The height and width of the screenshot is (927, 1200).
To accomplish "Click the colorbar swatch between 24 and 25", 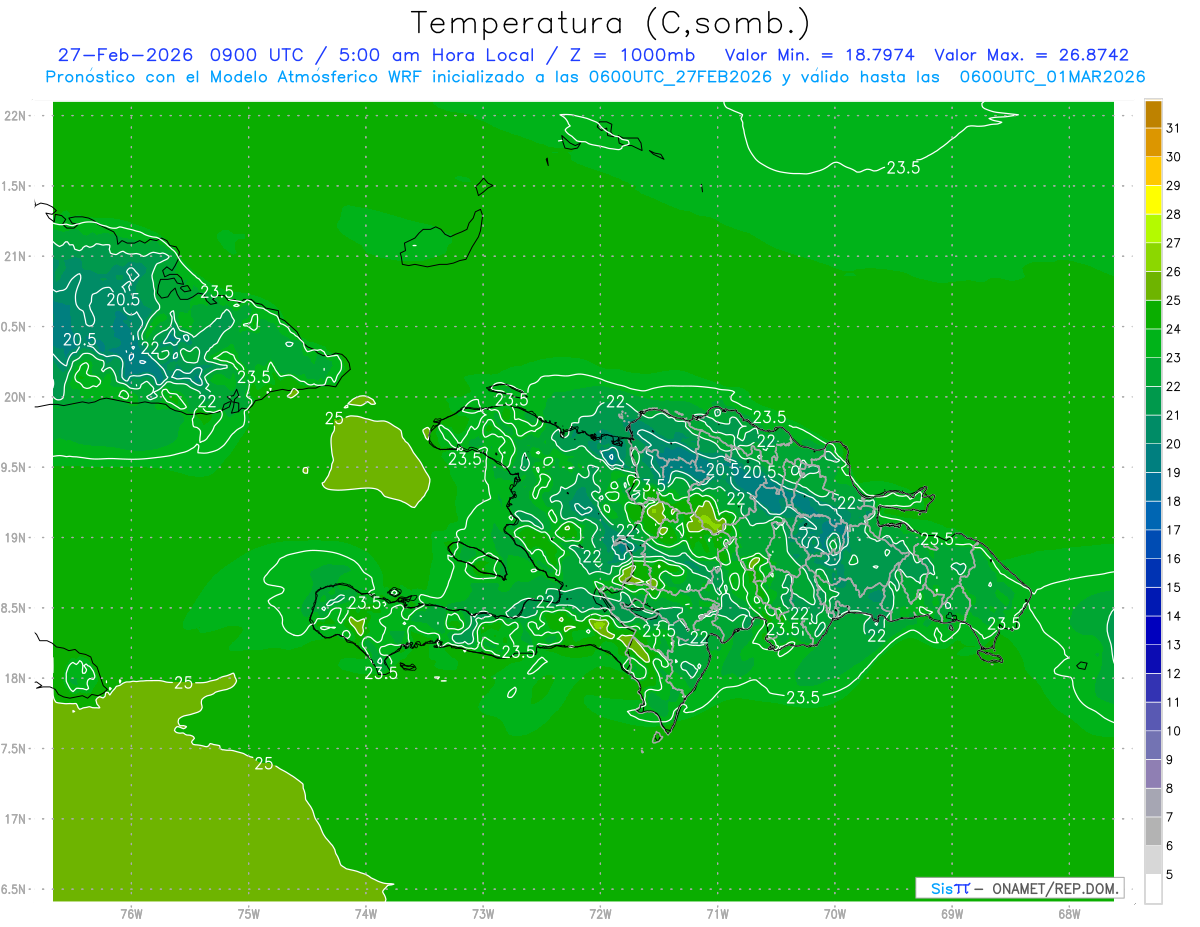I will 1153,315.
